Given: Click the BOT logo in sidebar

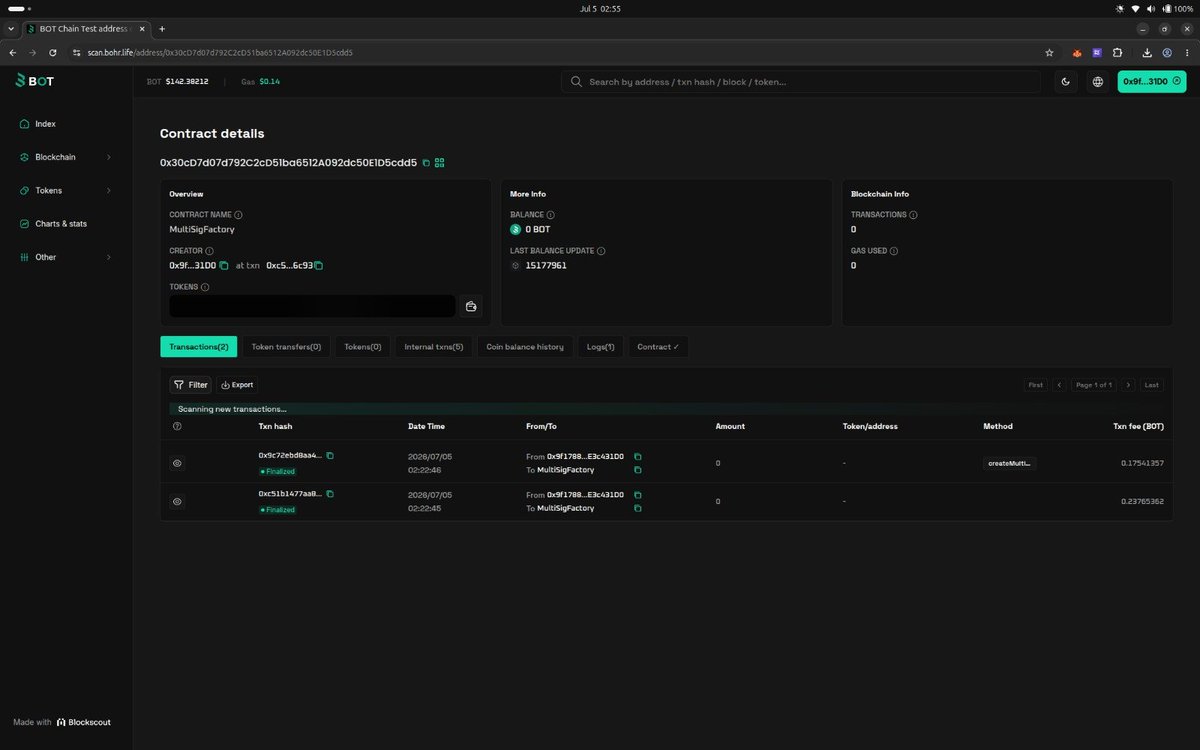Looking at the screenshot, I should click(x=35, y=81).
